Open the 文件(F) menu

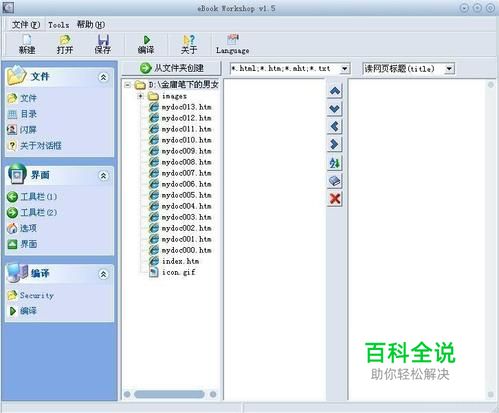(26, 25)
